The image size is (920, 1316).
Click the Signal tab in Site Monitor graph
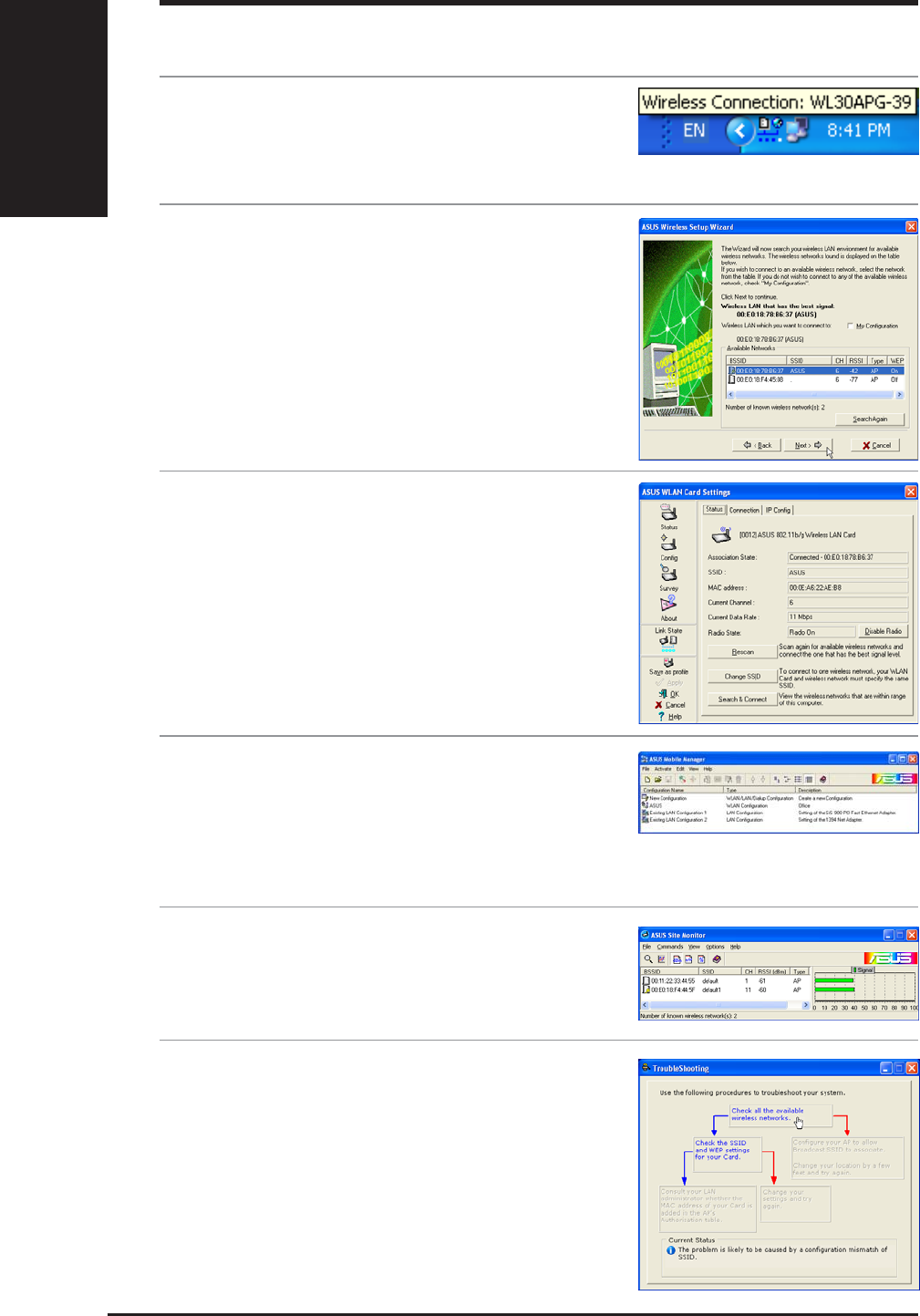coord(863,969)
